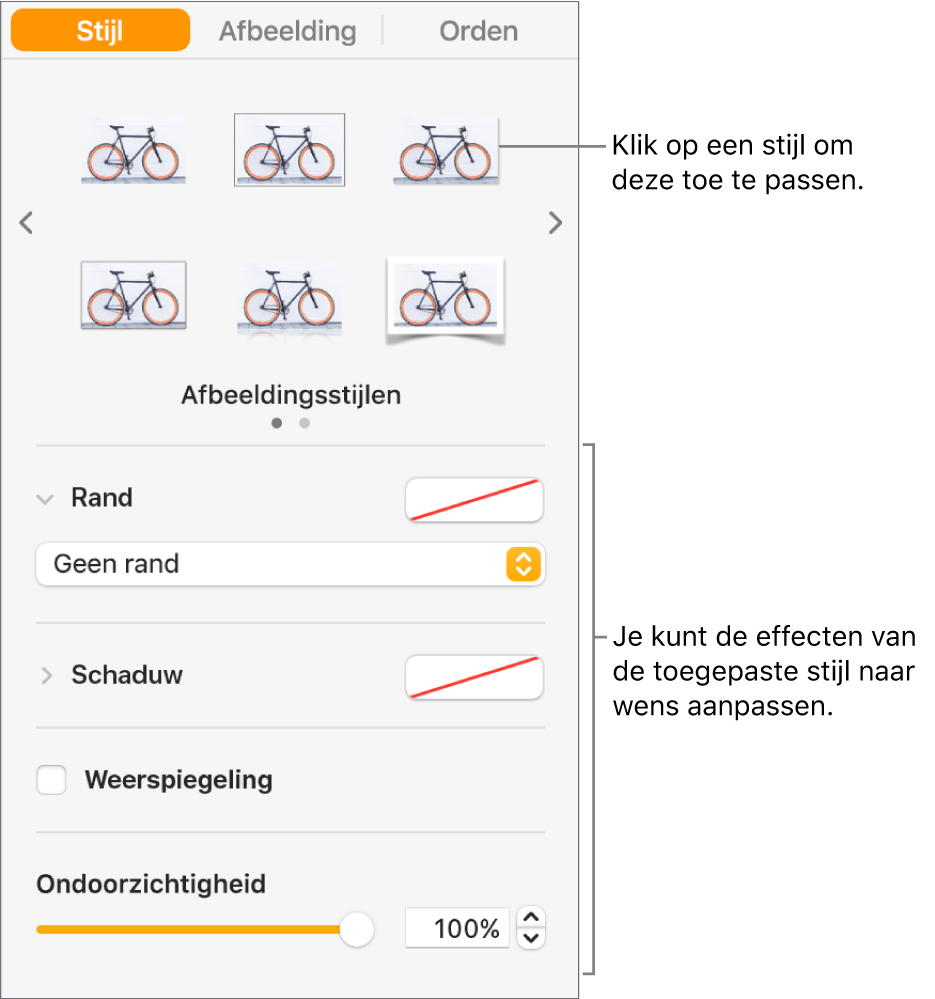Viewport: 935px width, 999px height.
Task: Apply the thin-bordered bicycle style in top row
Action: click(x=289, y=150)
